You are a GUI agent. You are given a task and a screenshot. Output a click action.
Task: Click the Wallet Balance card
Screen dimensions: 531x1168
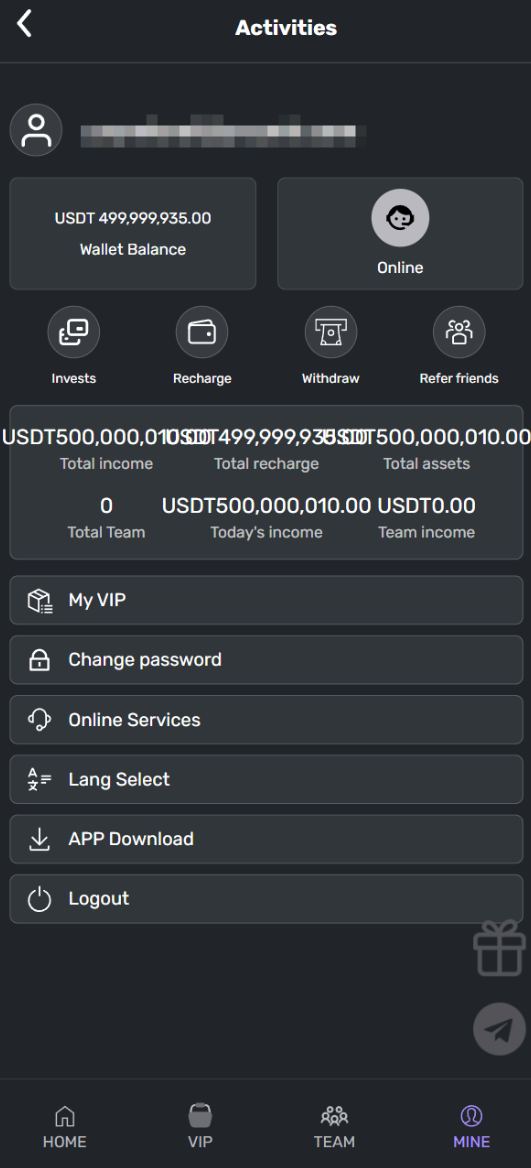[133, 233]
